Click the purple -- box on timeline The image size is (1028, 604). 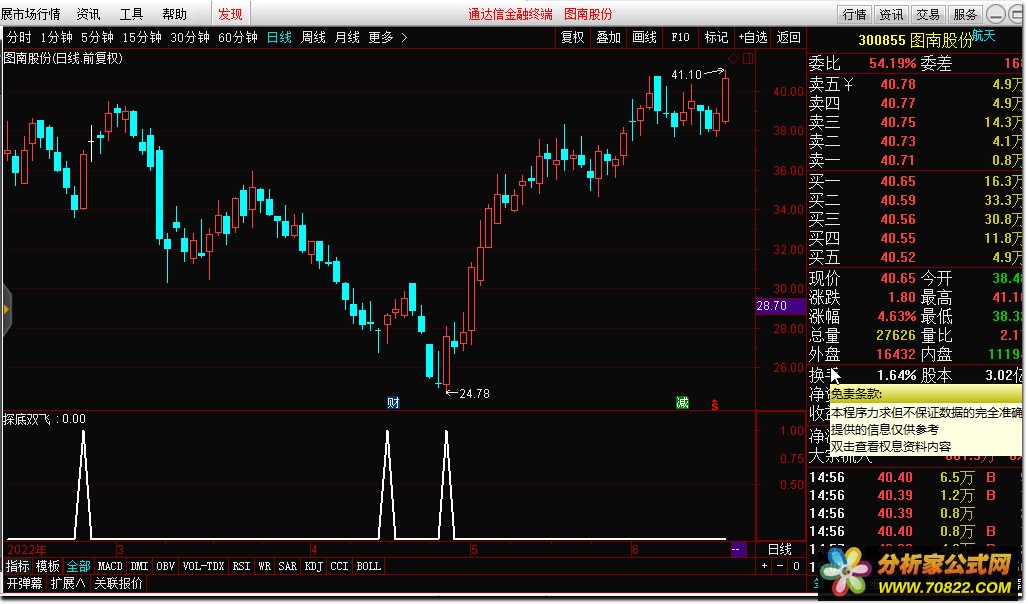pyautogui.click(x=738, y=550)
